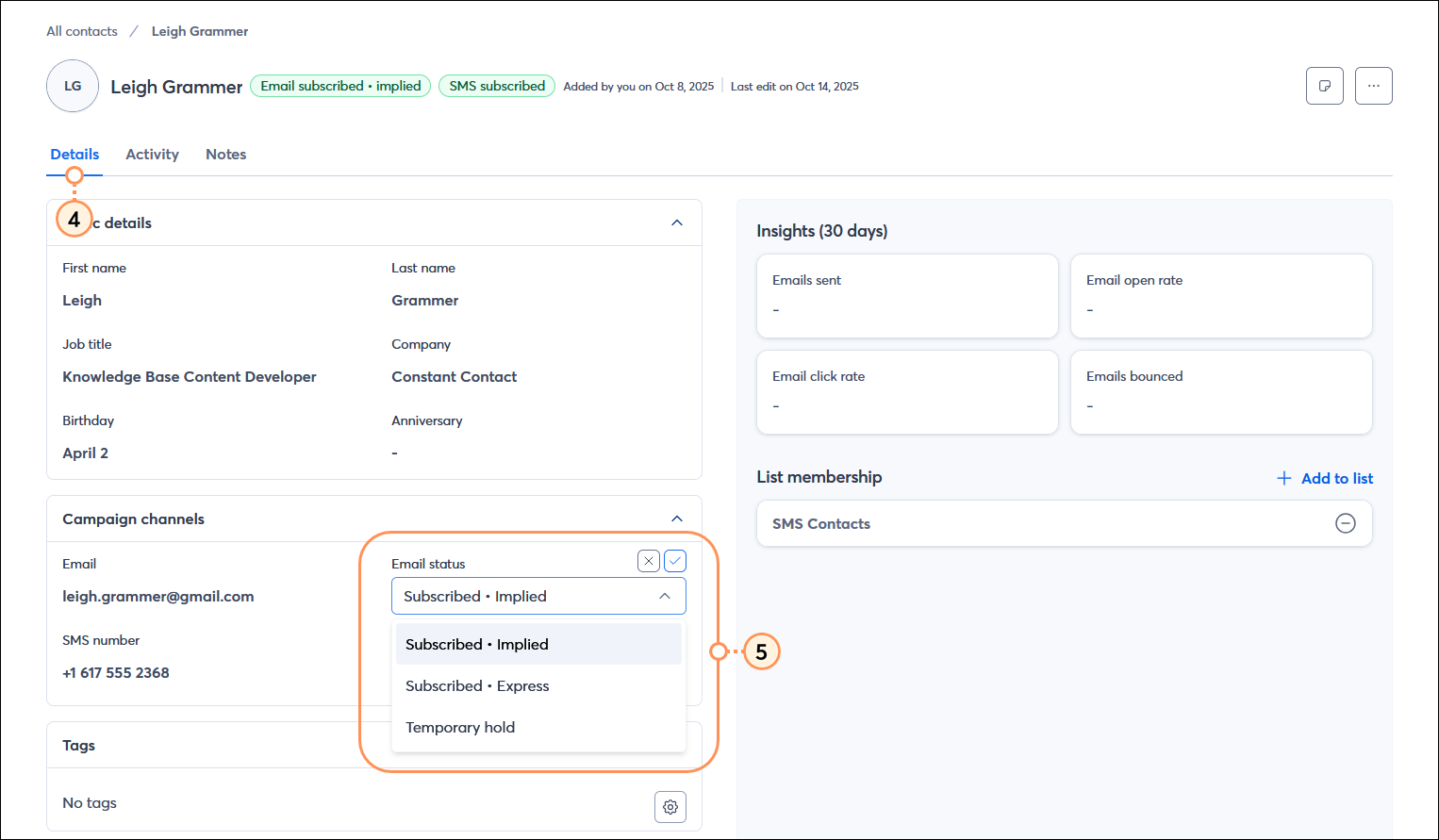Click the Emails sent insight card
Viewport: 1439px width, 840px height.
(907, 295)
